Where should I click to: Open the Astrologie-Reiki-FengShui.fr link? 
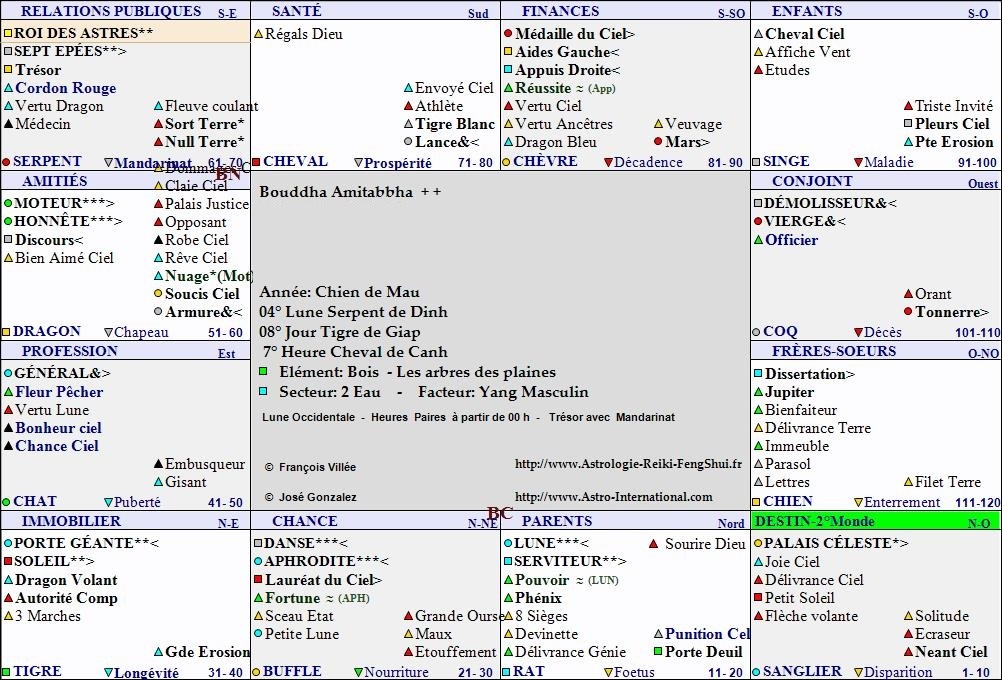tap(628, 464)
